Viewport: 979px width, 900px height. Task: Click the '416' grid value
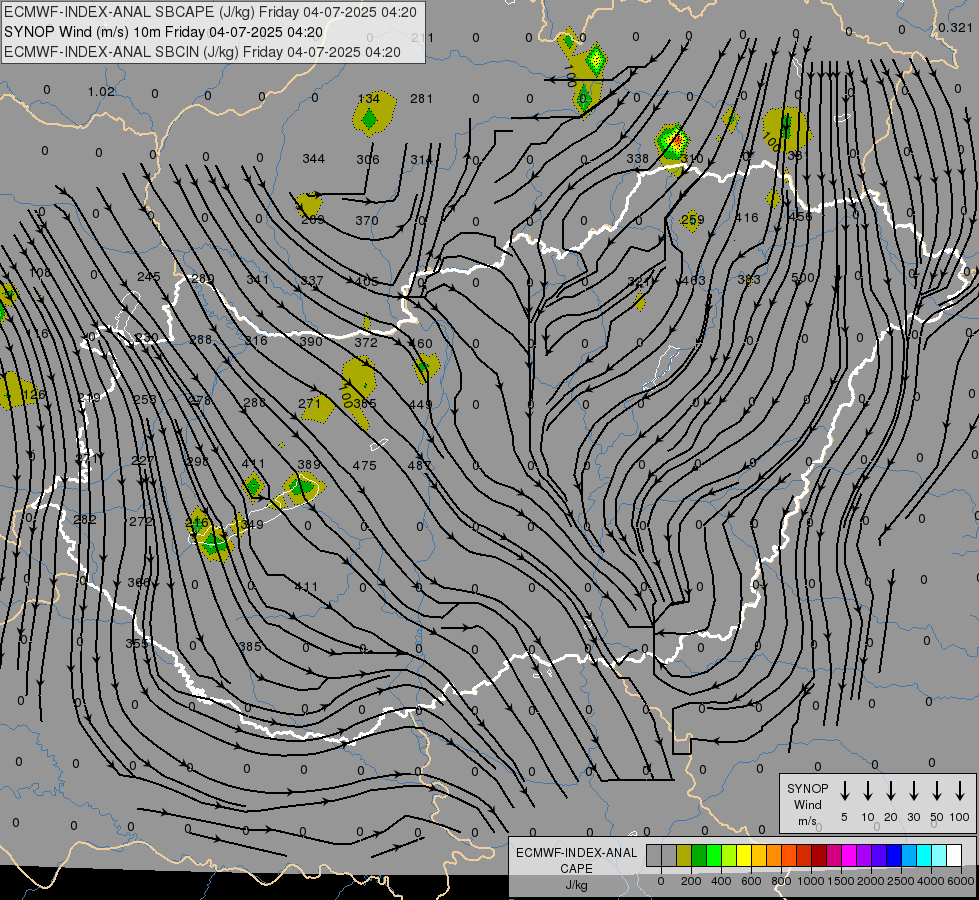click(747, 217)
